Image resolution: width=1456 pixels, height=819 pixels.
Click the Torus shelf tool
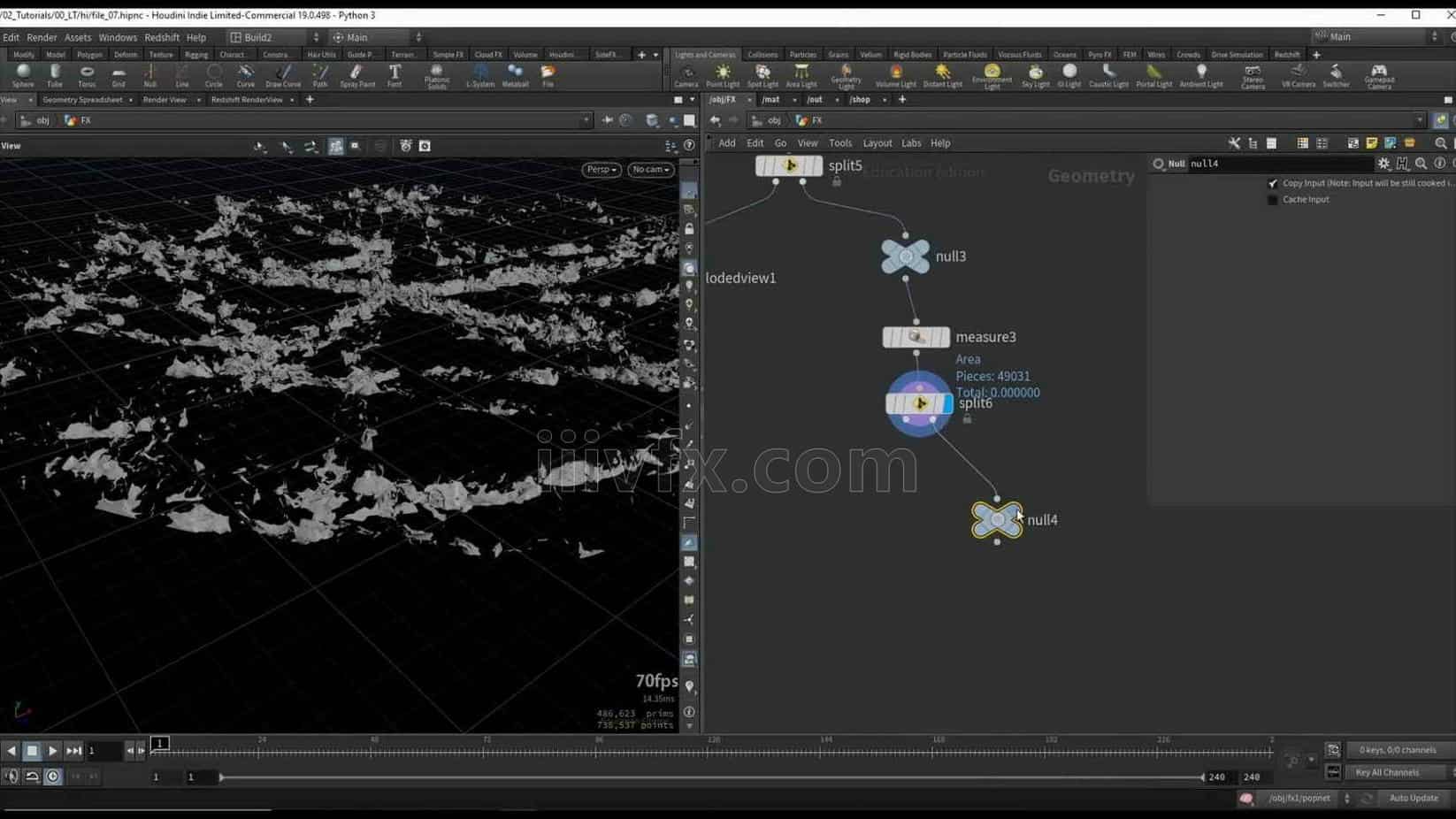(x=87, y=74)
